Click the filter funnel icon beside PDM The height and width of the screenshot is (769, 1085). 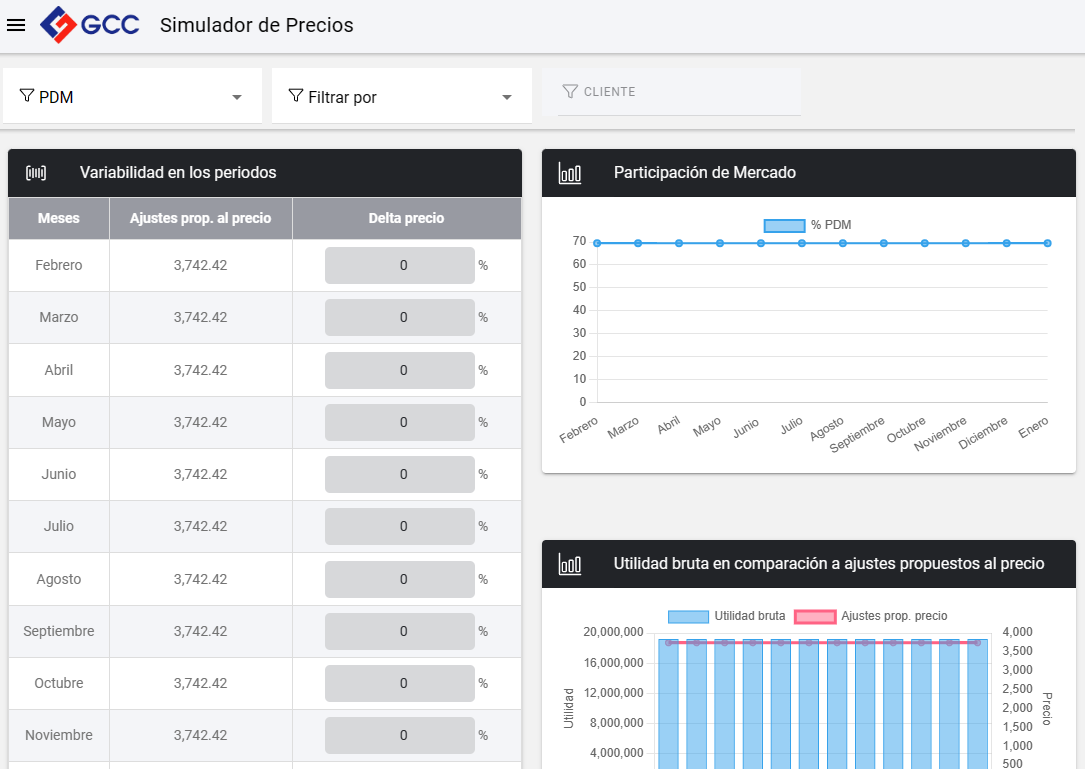[x=27, y=96]
